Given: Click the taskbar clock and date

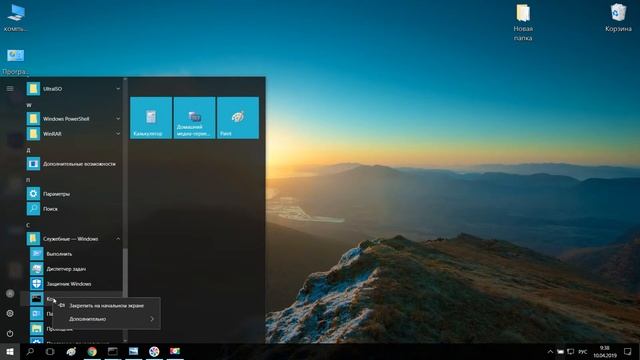Looking at the screenshot, I should pos(604,352).
